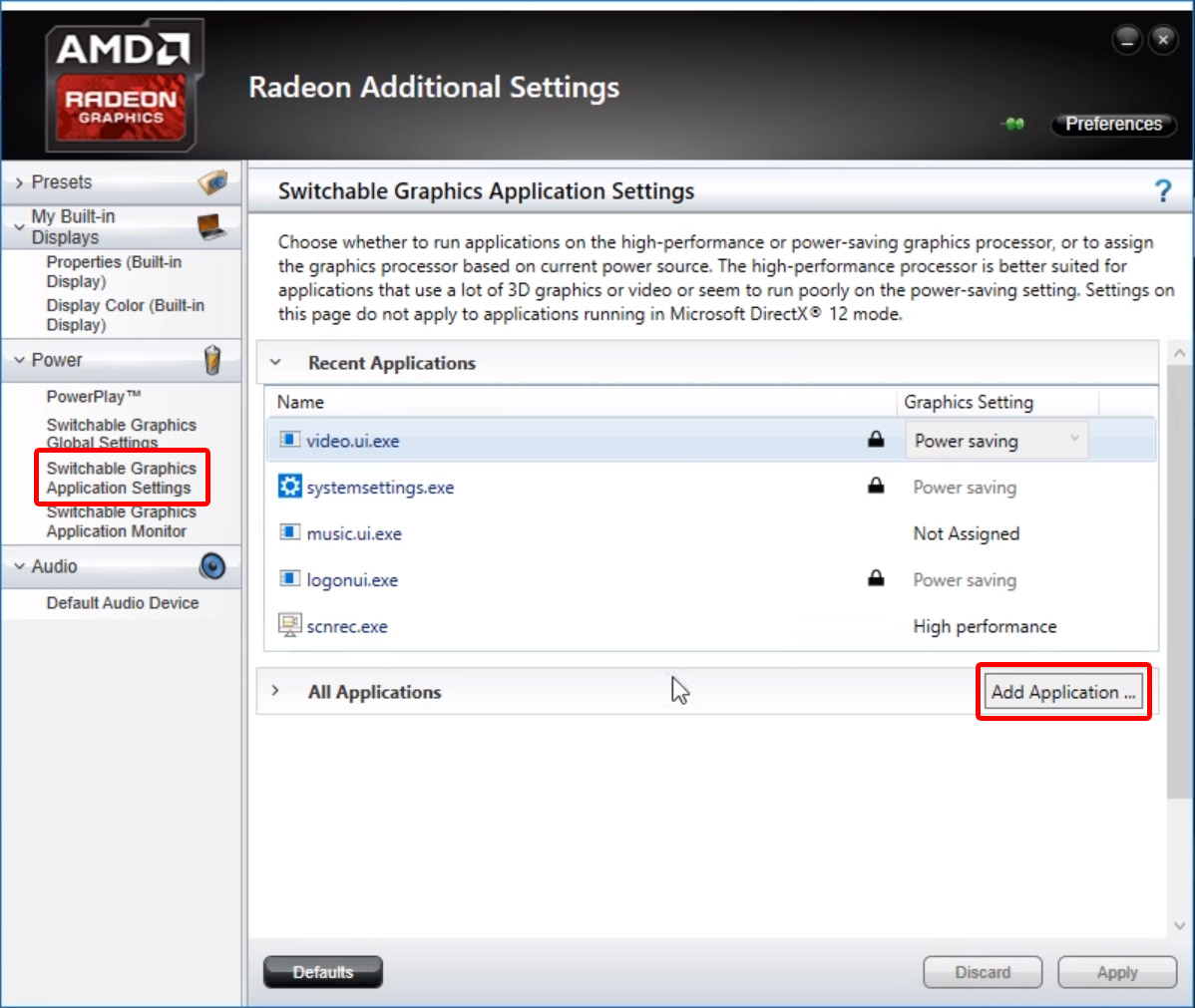The height and width of the screenshot is (1008, 1195).
Task: Open Default Audio Device page
Action: (x=123, y=602)
